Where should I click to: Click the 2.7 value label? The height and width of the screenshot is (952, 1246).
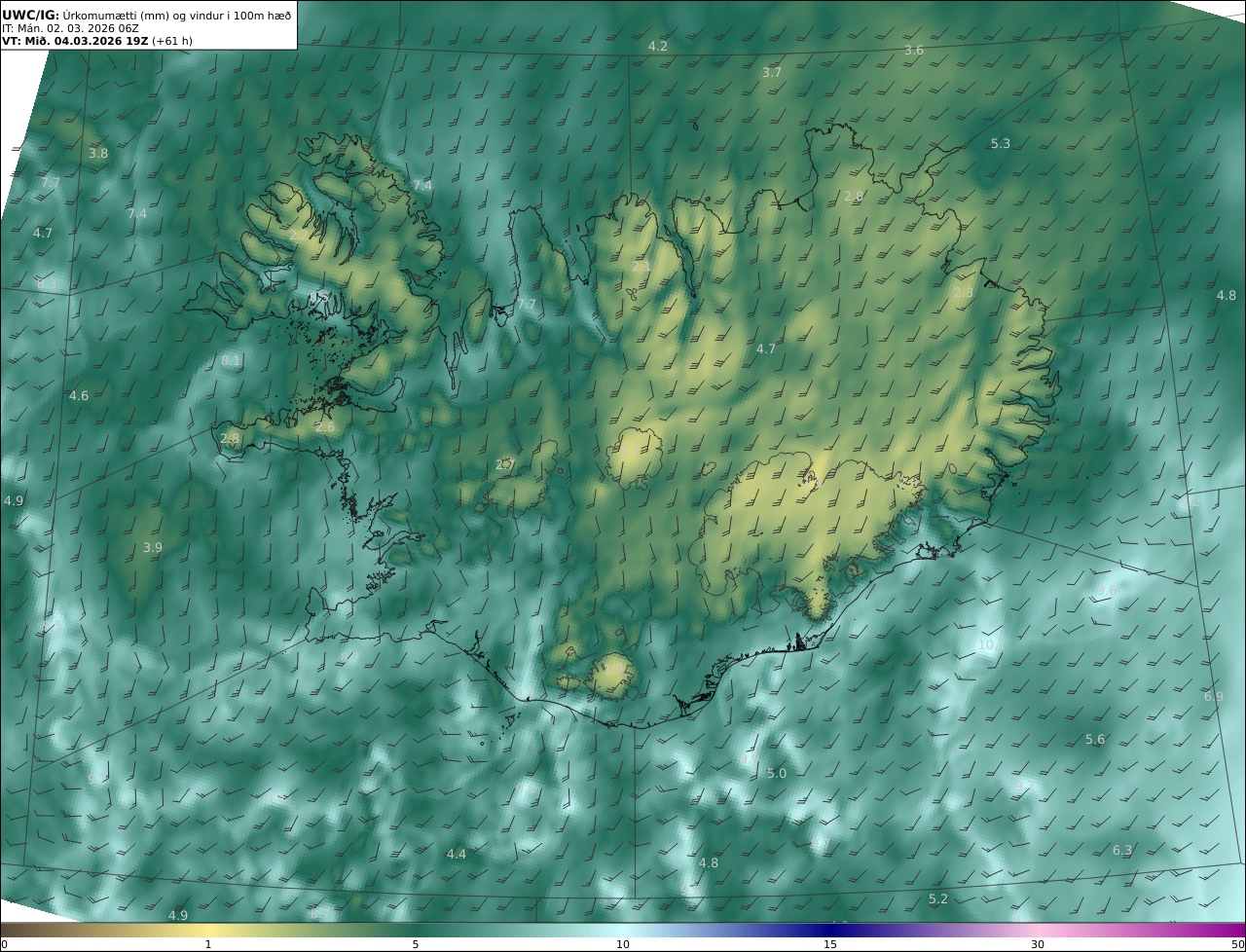pyautogui.click(x=504, y=465)
